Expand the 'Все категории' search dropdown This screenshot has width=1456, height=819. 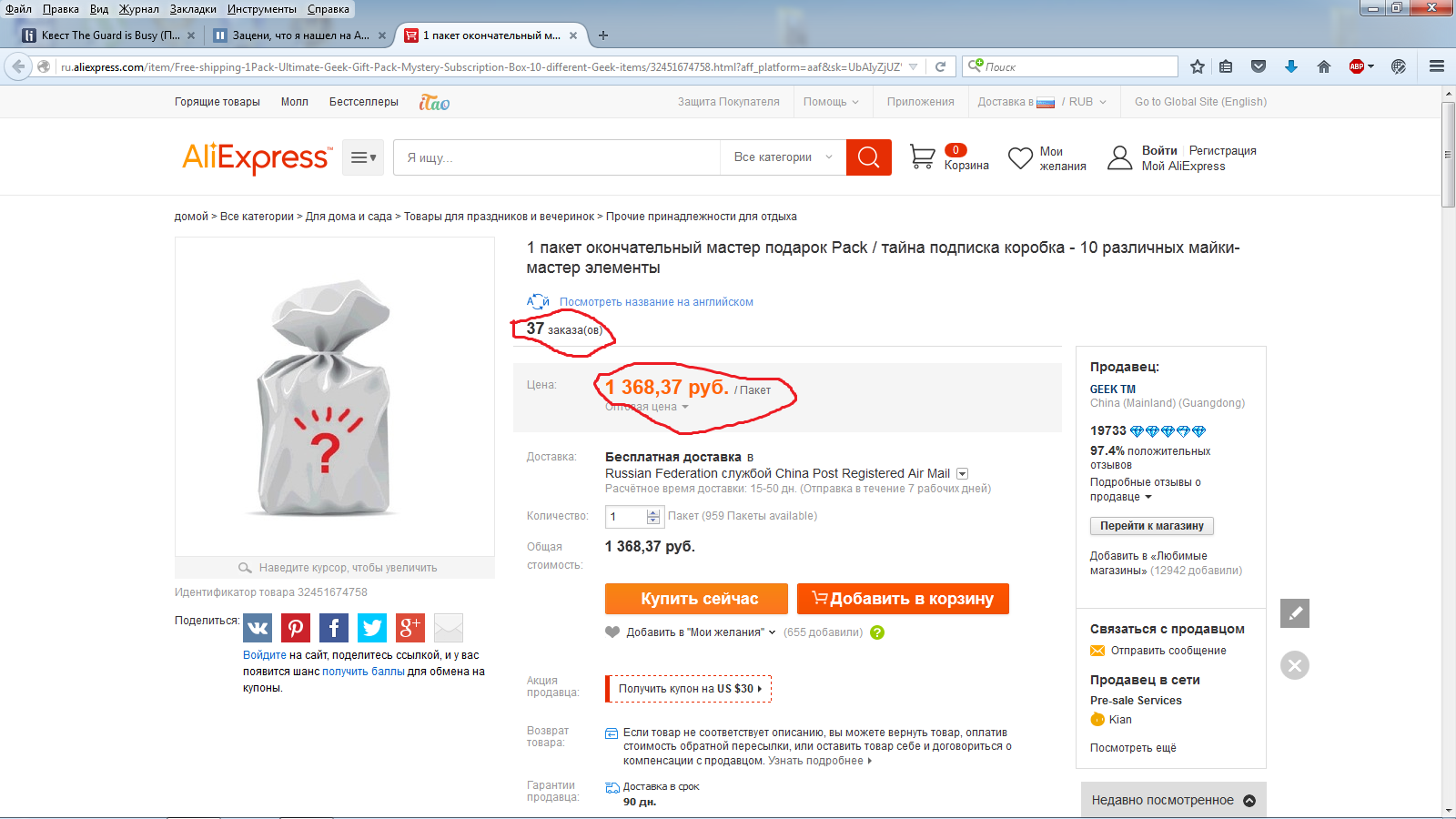[x=783, y=157]
